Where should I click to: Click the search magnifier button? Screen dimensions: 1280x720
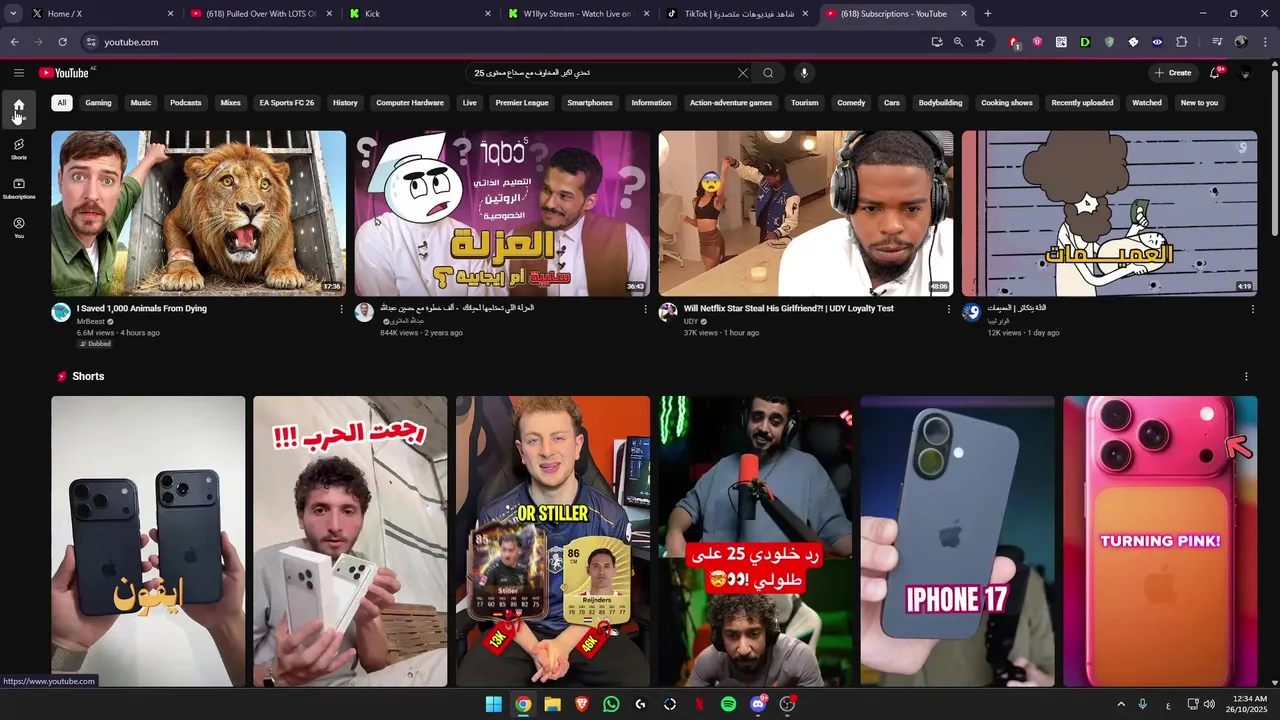click(768, 73)
